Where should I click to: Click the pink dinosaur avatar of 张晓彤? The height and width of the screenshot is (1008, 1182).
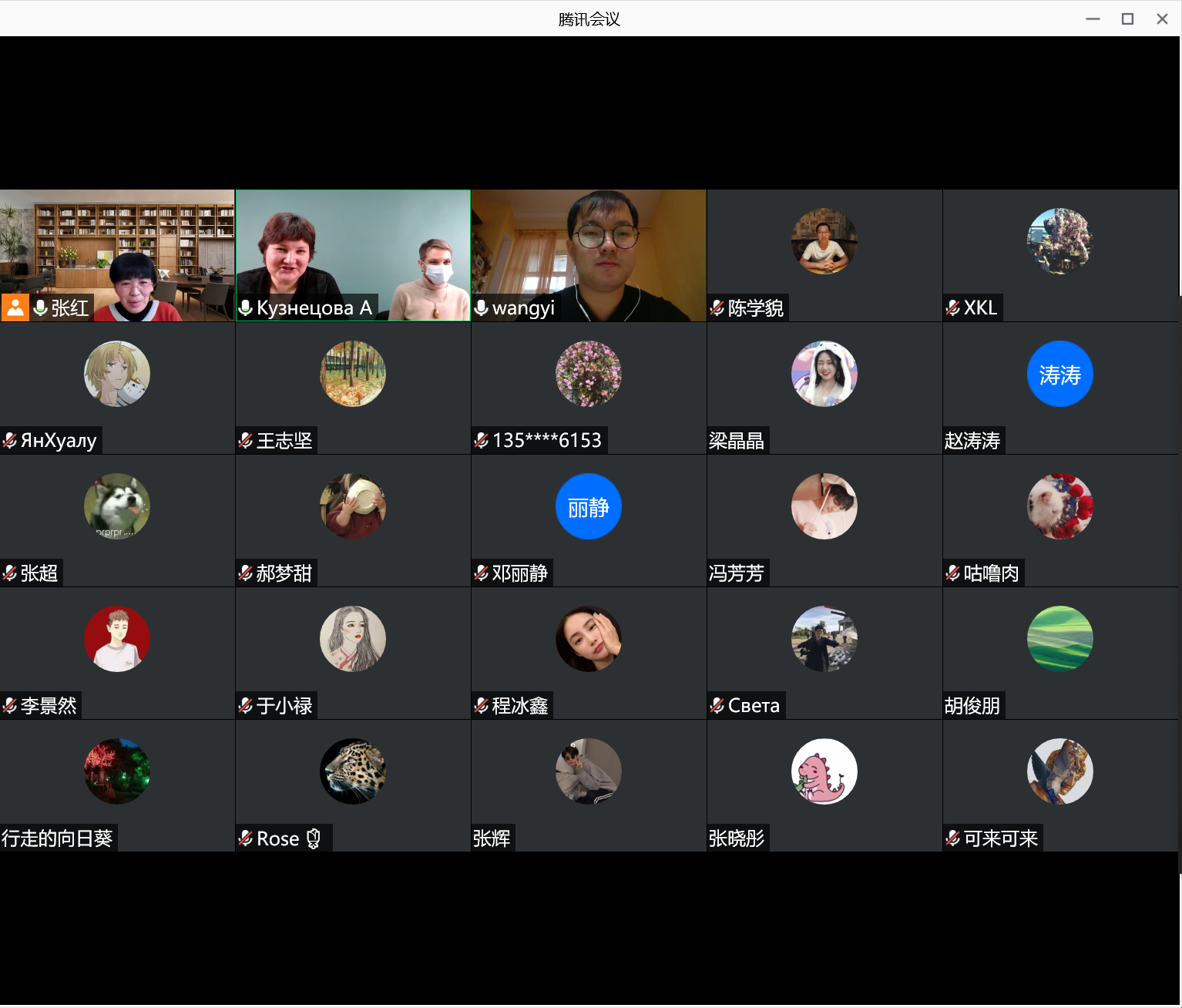coord(824,771)
